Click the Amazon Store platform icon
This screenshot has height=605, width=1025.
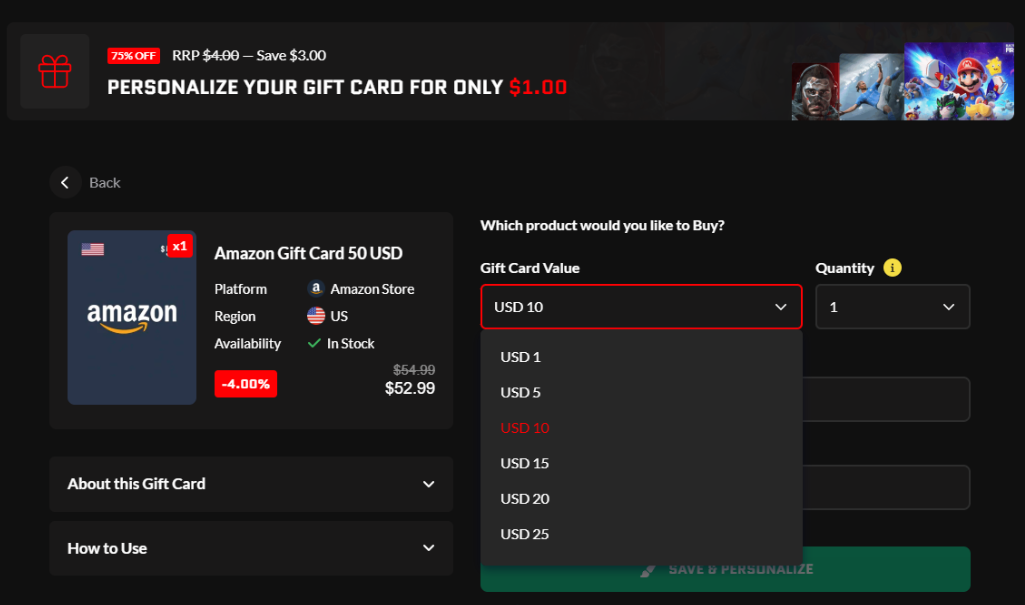(316, 289)
